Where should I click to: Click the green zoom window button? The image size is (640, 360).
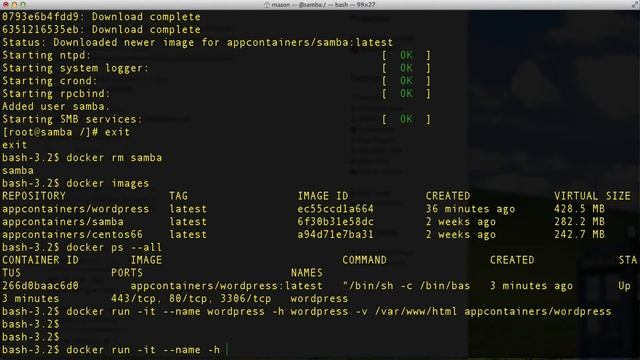23,4
